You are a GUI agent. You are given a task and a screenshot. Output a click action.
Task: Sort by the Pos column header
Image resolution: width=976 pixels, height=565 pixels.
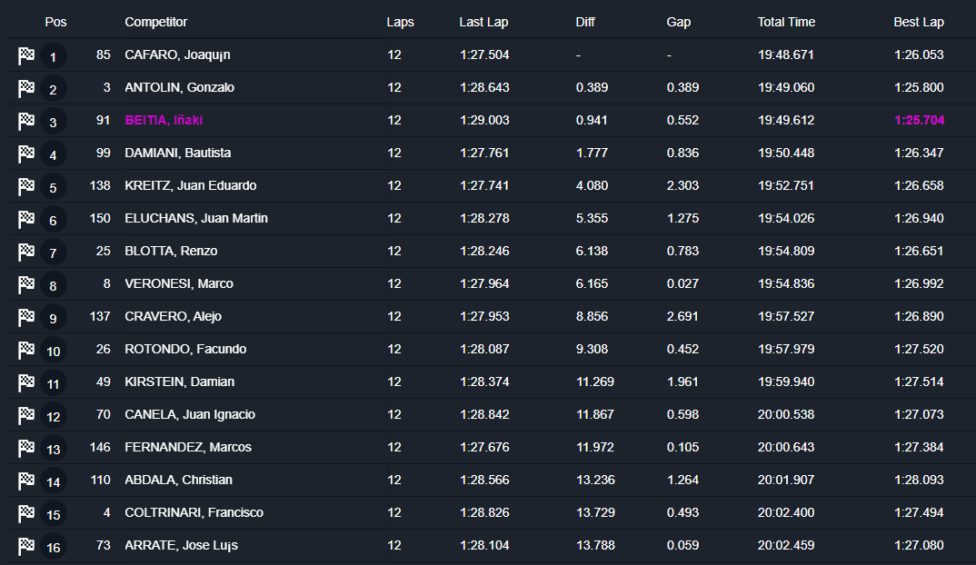click(x=55, y=22)
